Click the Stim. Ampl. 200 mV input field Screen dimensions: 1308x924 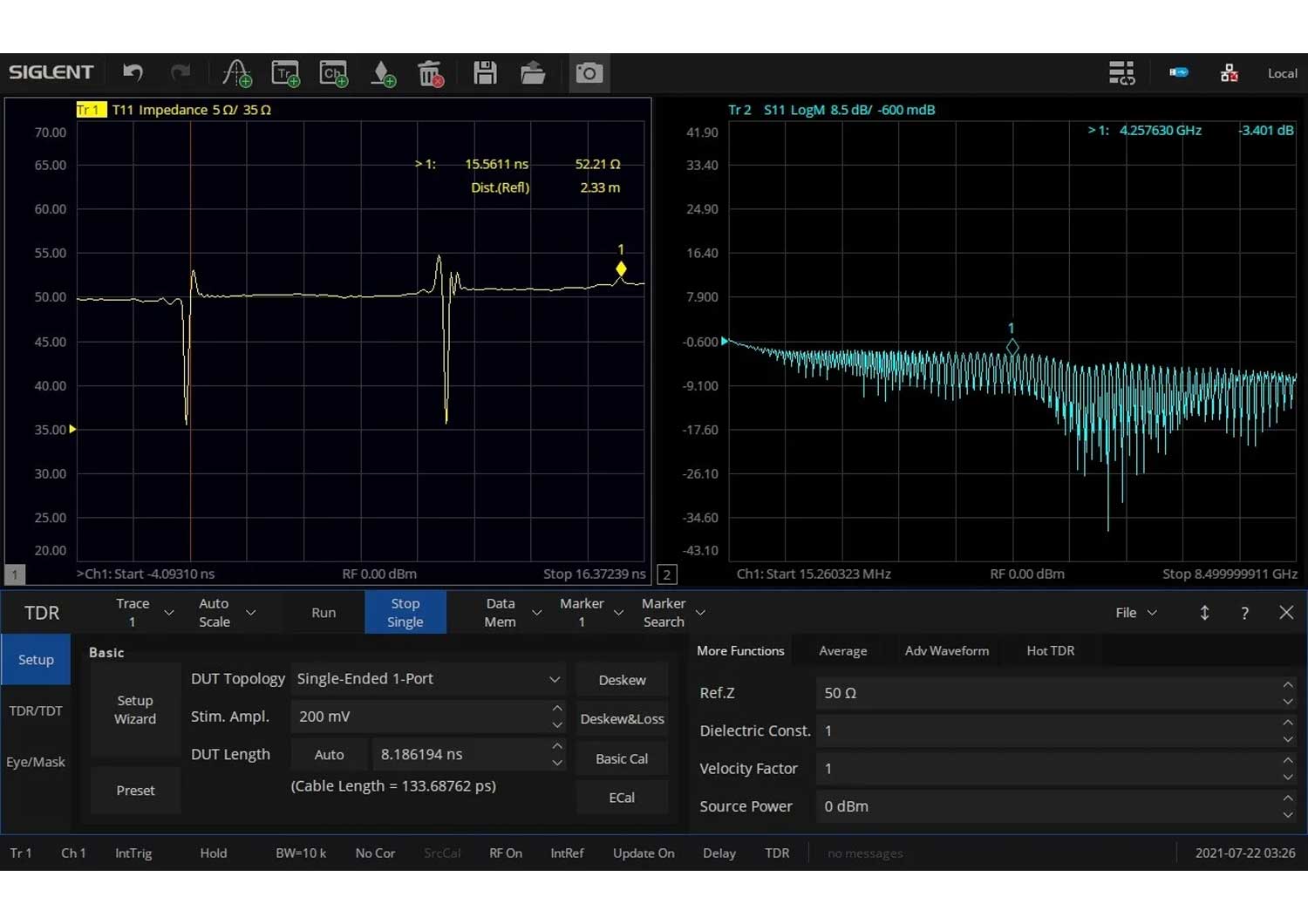tap(419, 716)
